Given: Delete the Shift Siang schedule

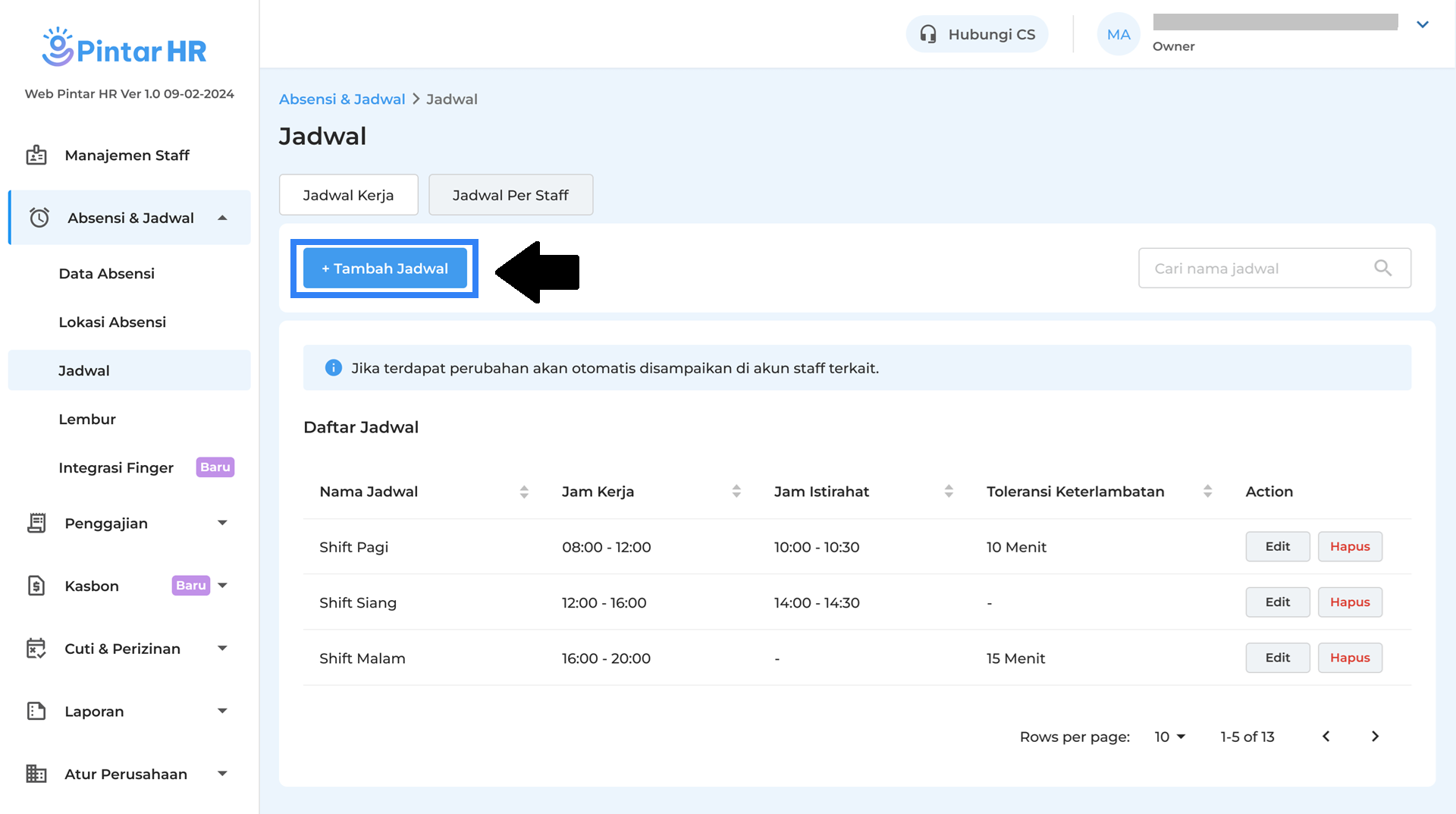Looking at the screenshot, I should point(1350,602).
